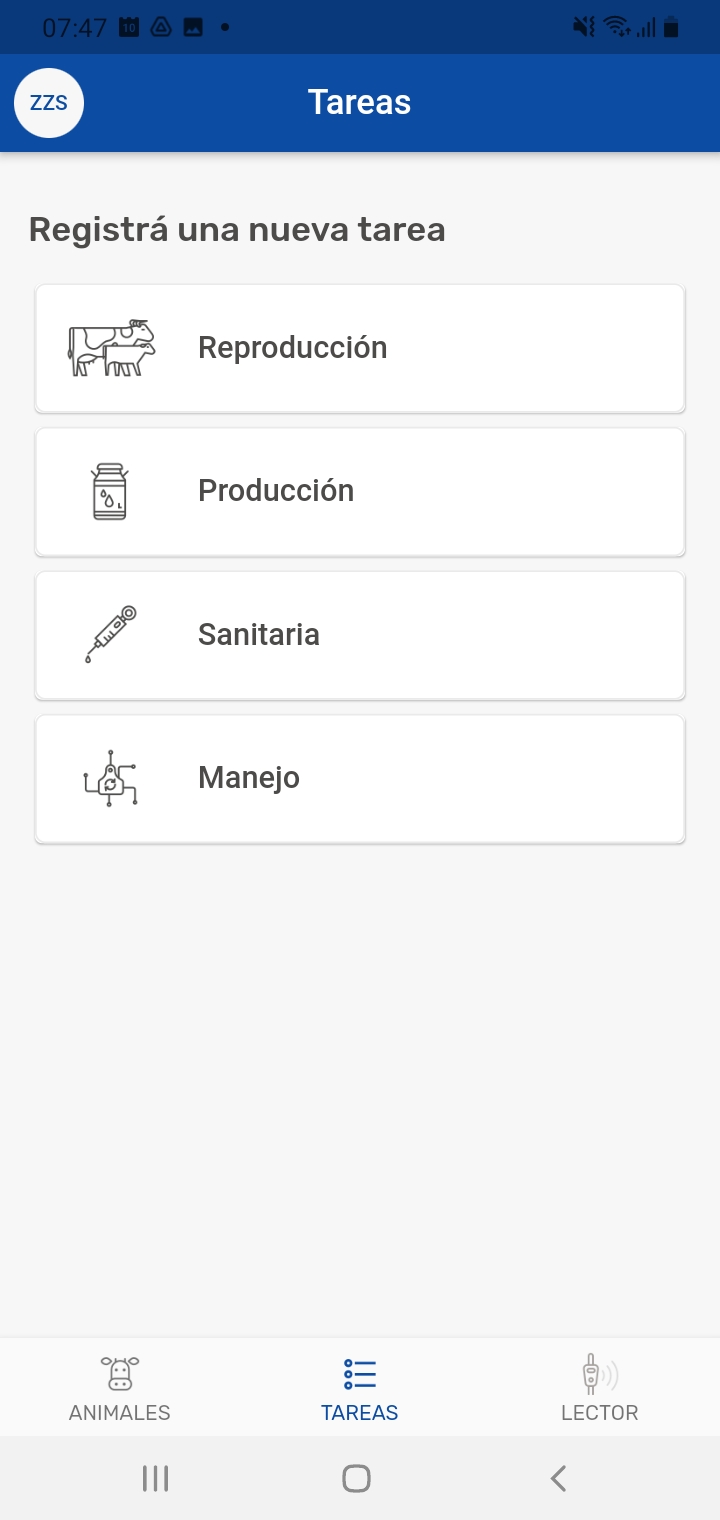
Task: Open the Reproducción task card
Action: (x=360, y=348)
